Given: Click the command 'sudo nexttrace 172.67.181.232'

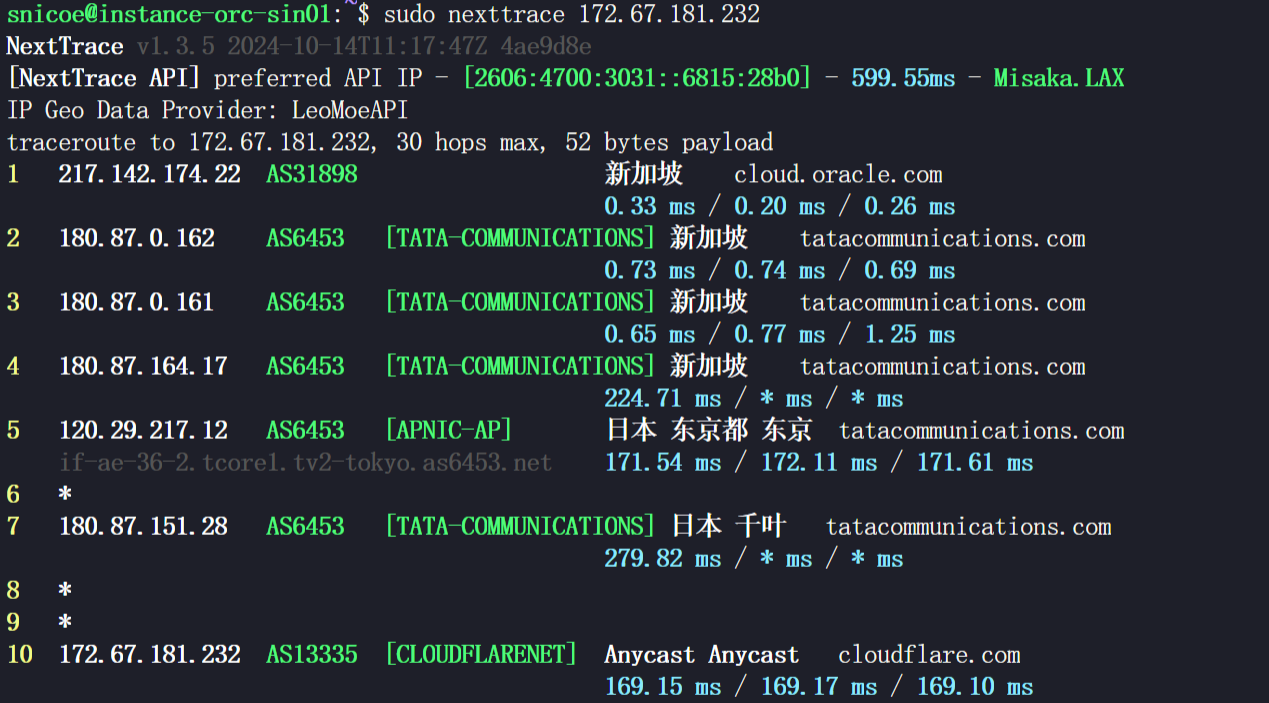Looking at the screenshot, I should (572, 14).
